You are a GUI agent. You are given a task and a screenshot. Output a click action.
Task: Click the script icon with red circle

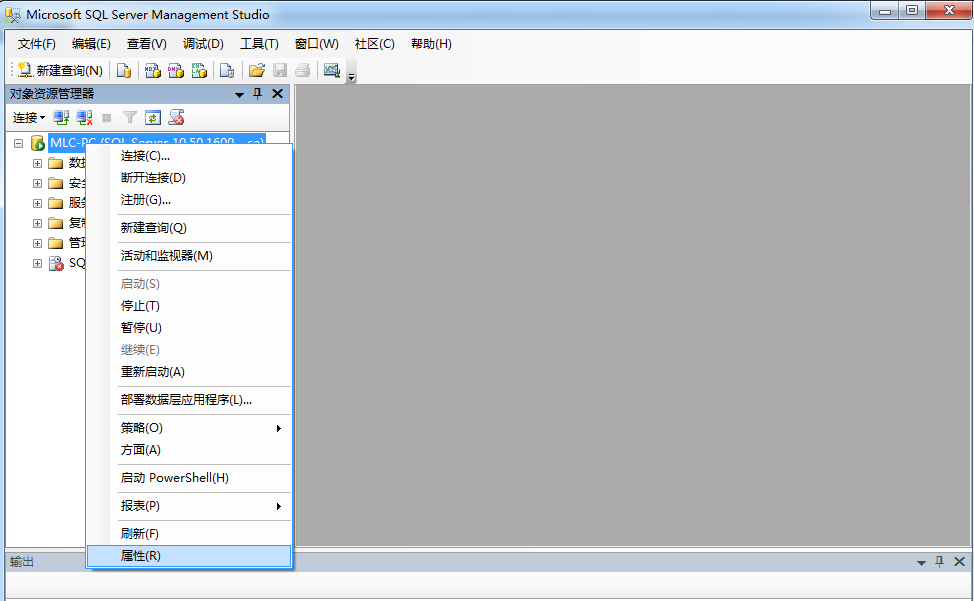[176, 117]
